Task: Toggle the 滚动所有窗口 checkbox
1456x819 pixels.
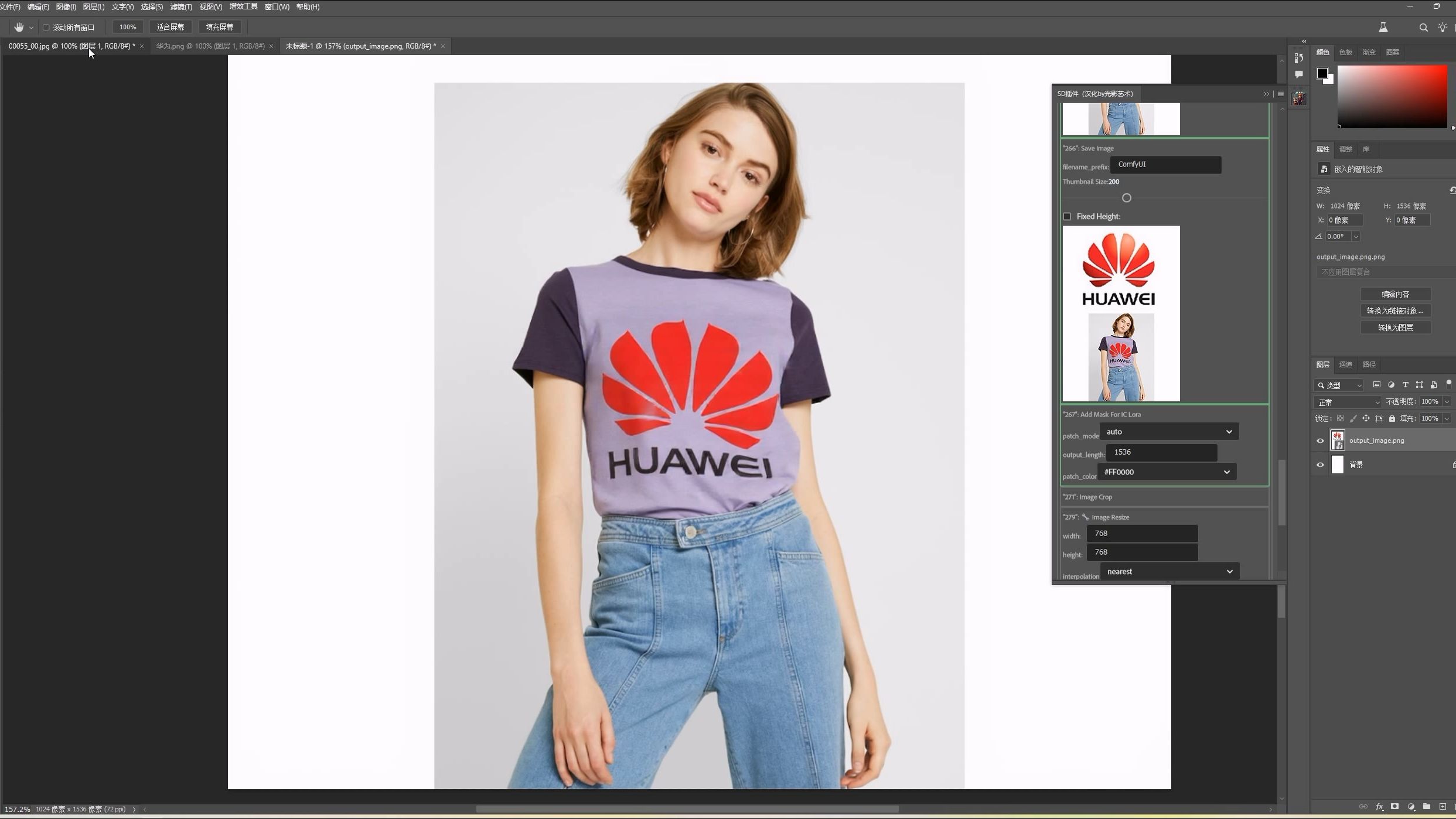Action: [x=46, y=27]
